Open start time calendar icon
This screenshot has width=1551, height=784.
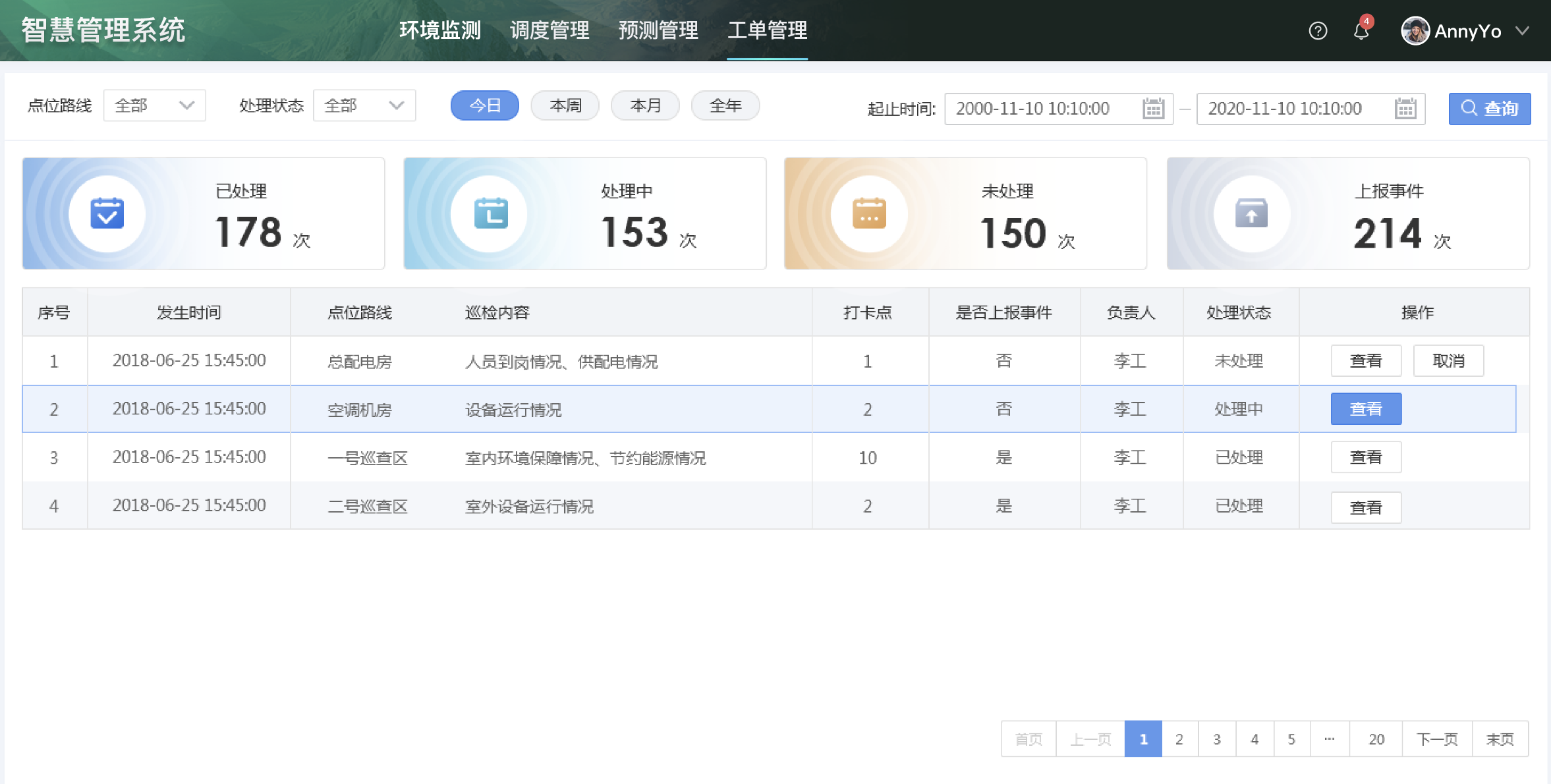point(1153,109)
